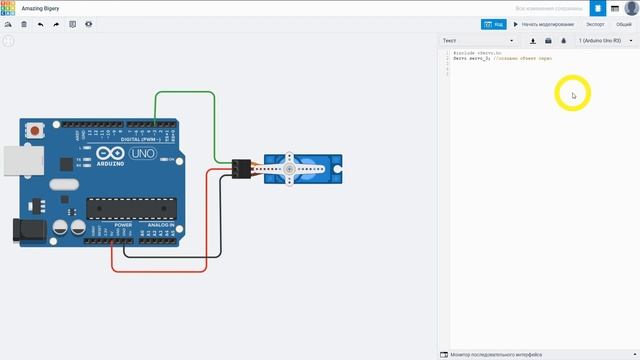This screenshot has height=360, width=640.
Task: Click the UNO label on the board
Action: (x=142, y=154)
